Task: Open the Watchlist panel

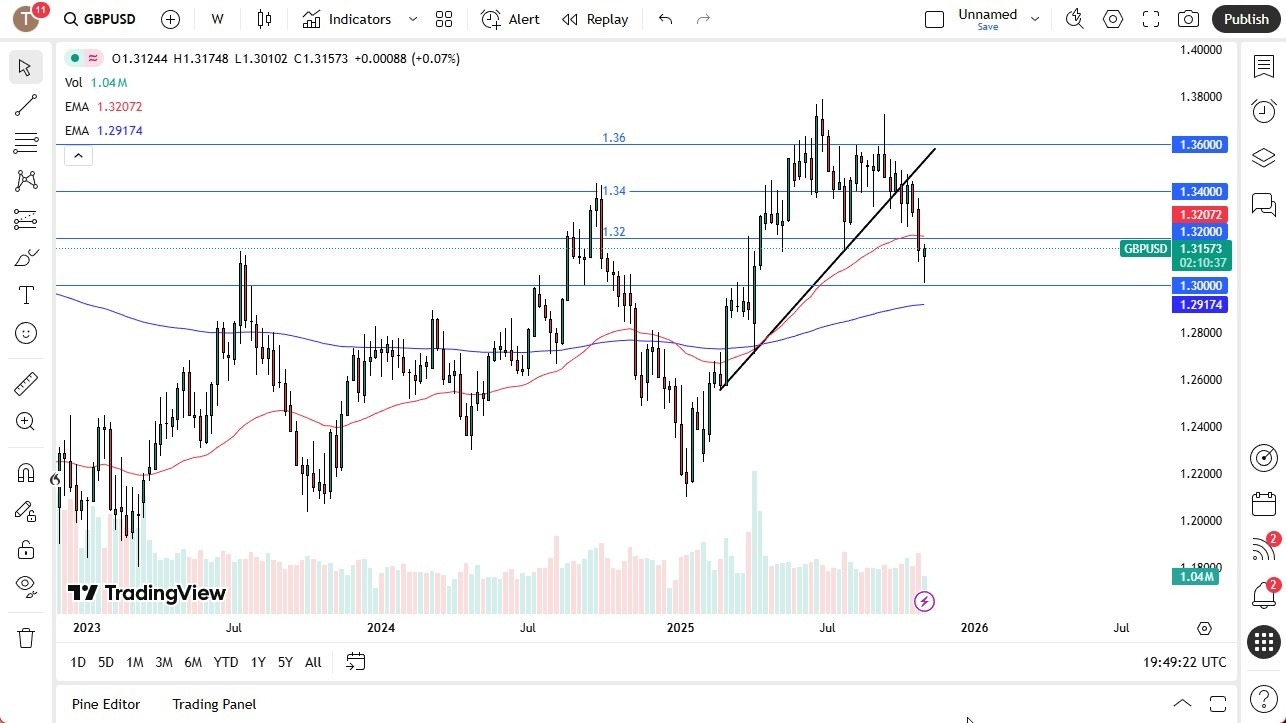Action: click(x=1263, y=66)
